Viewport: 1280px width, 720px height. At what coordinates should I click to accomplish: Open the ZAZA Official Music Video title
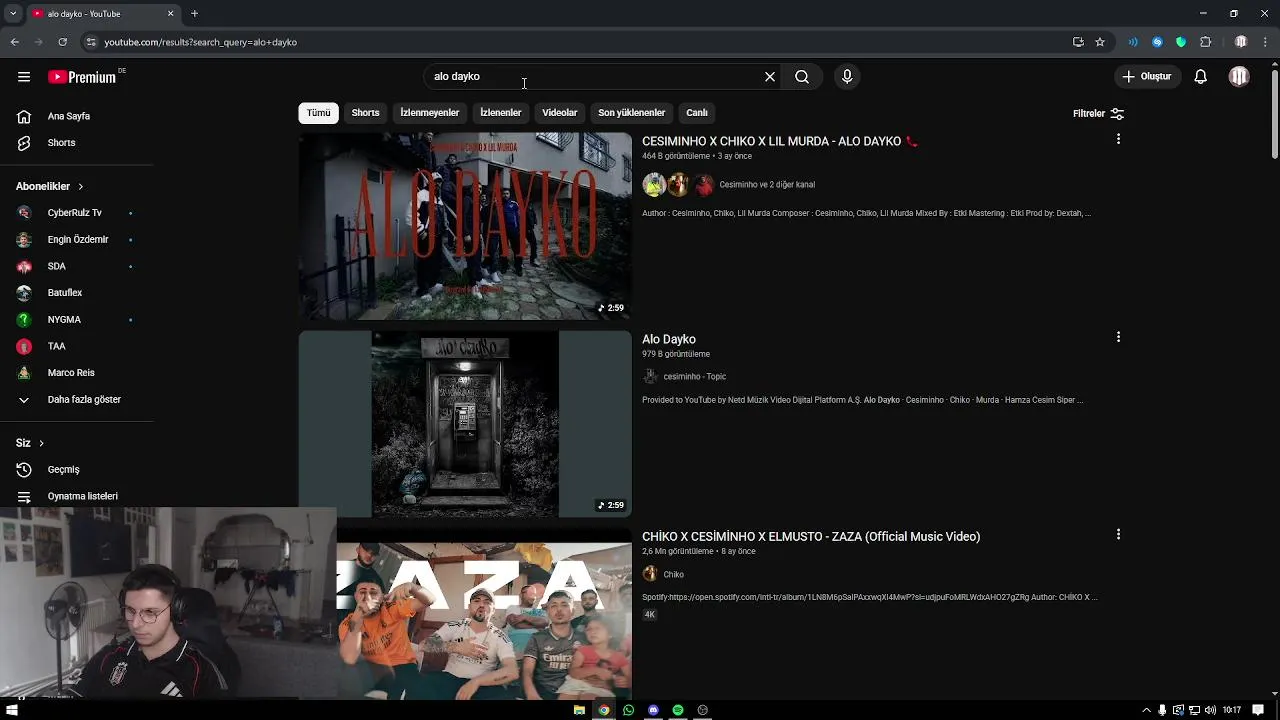811,537
